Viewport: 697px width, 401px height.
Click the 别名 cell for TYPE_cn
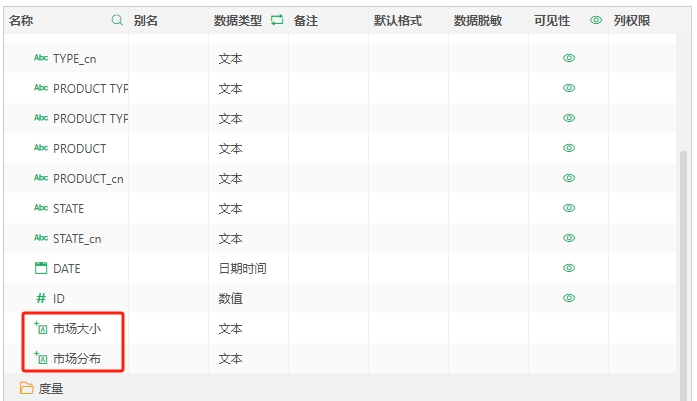pos(168,59)
